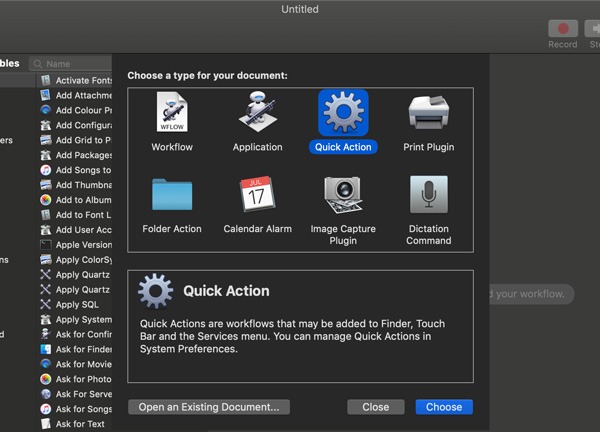
Task: Click the Record label in toolbar
Action: 562,44
